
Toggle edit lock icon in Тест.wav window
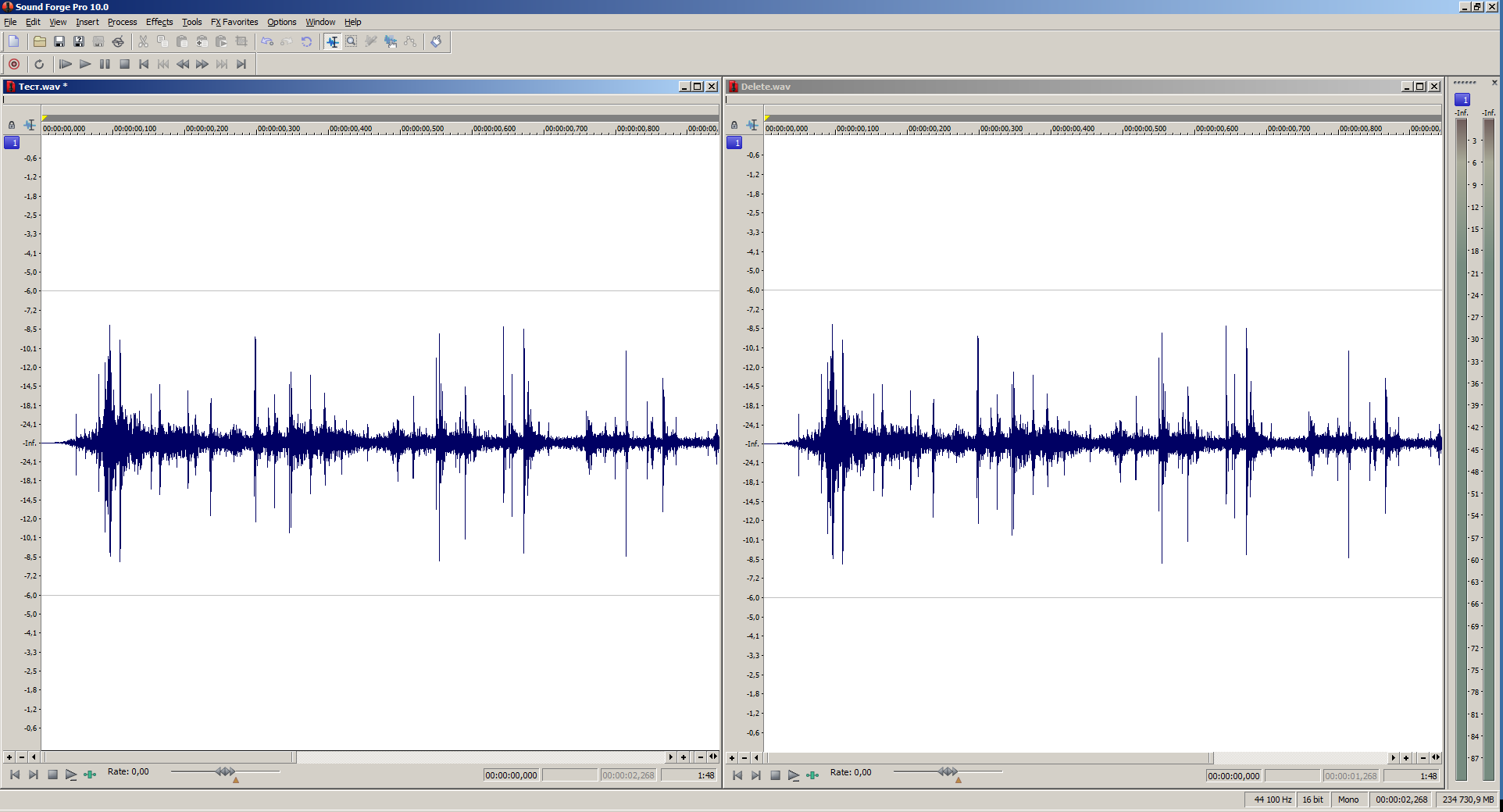pos(12,125)
